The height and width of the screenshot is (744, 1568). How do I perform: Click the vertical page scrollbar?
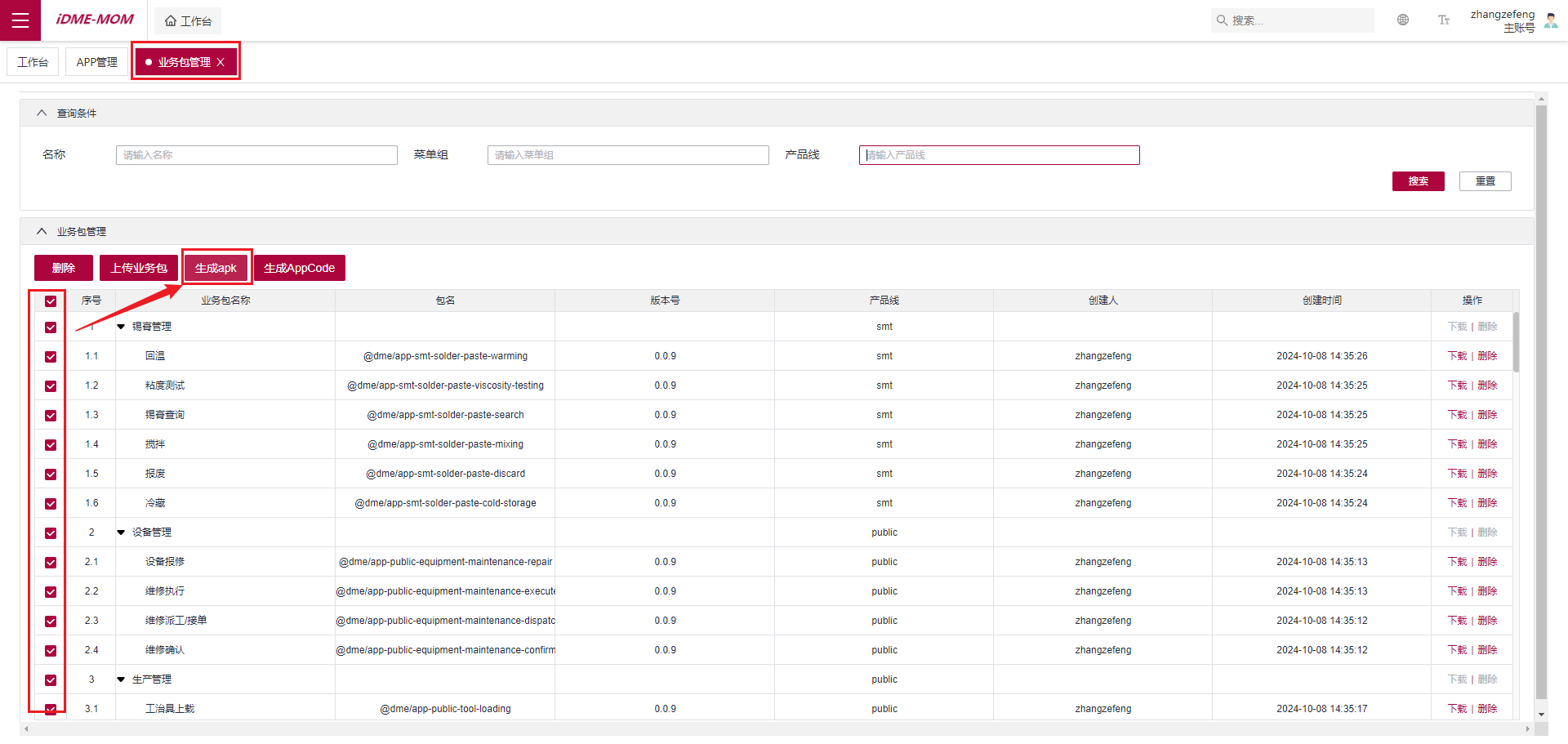[x=1541, y=408]
